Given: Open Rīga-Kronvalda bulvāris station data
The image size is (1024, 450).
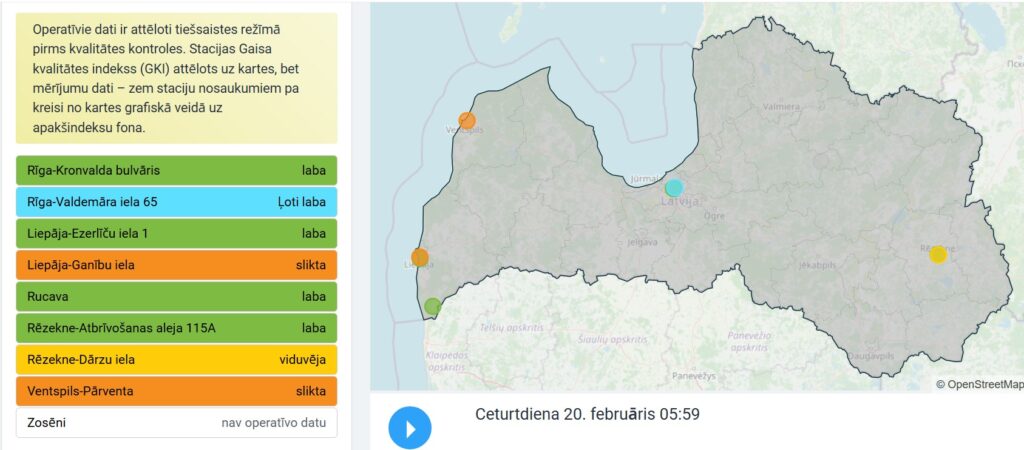Looking at the screenshot, I should (x=177, y=171).
